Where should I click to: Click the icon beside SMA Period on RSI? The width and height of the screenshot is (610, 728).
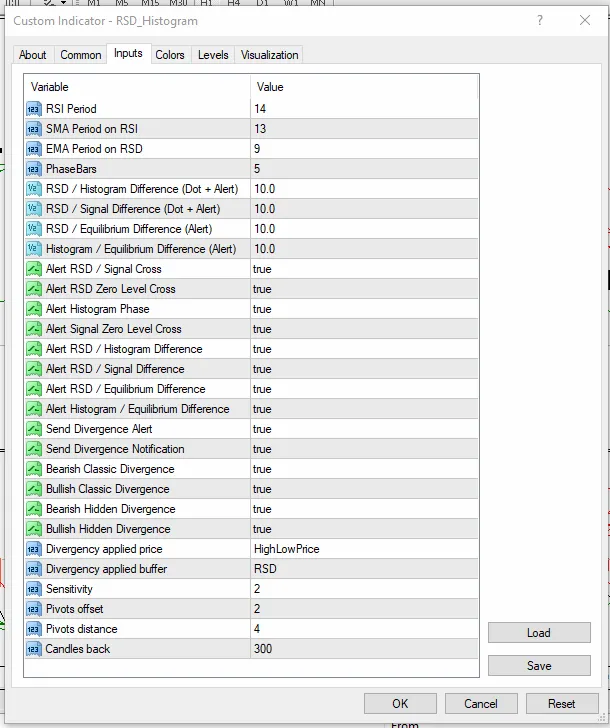click(x=34, y=129)
